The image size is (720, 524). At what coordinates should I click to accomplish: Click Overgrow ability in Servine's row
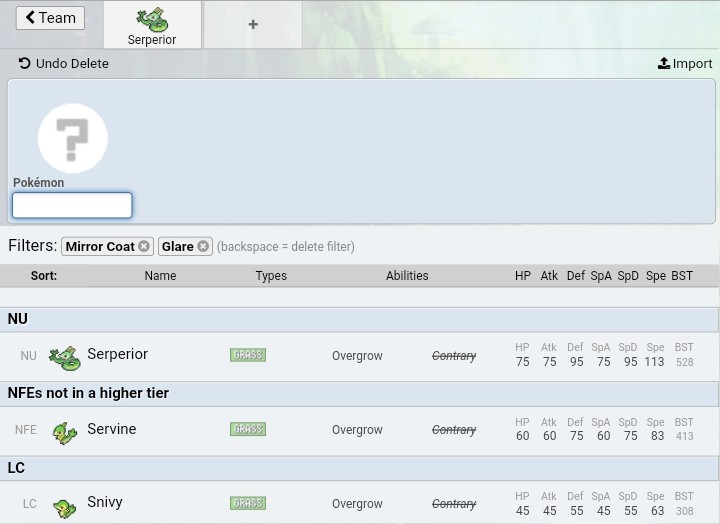(357, 430)
